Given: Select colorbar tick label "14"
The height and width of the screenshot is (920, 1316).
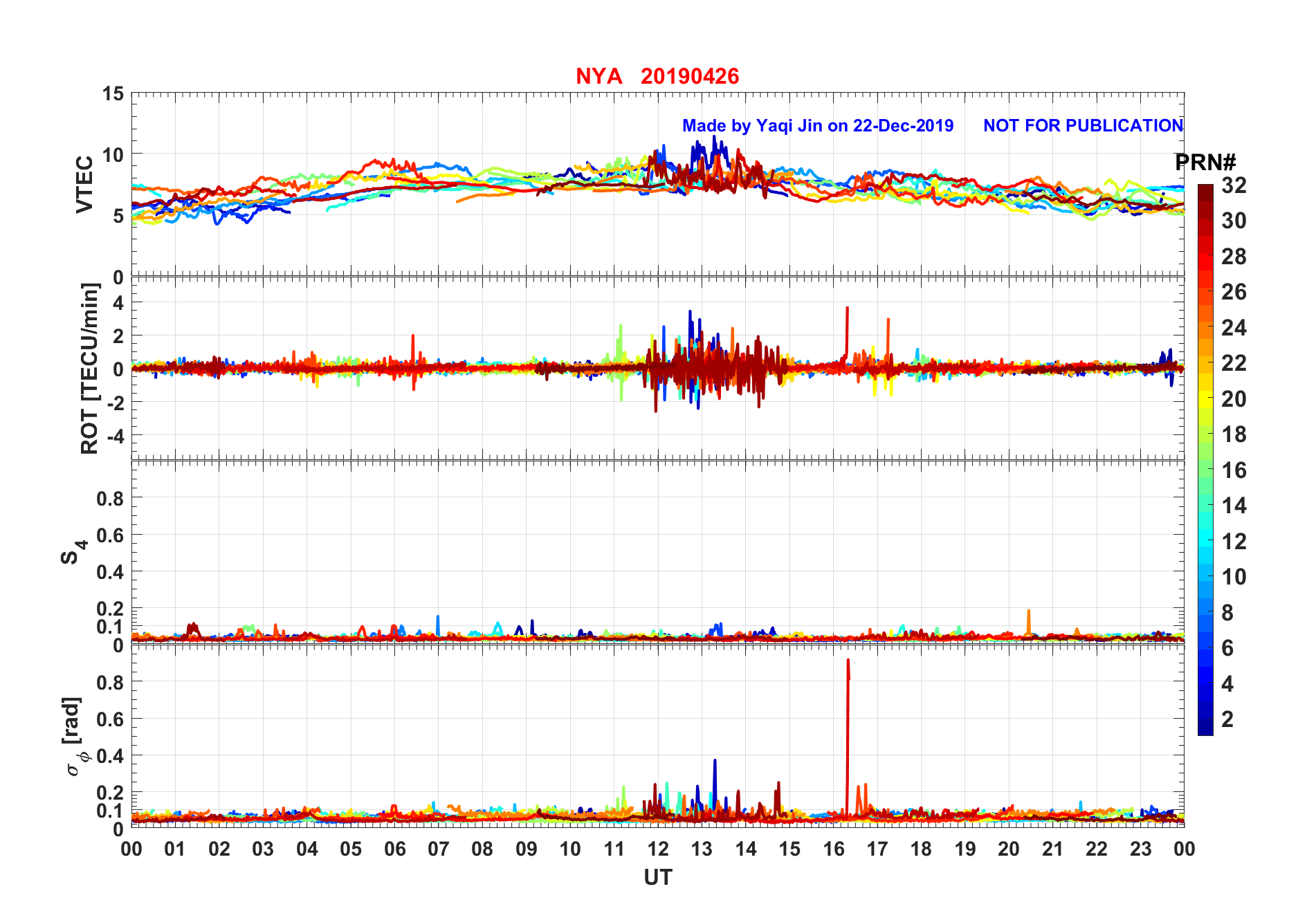Looking at the screenshot, I should 1234,506.
